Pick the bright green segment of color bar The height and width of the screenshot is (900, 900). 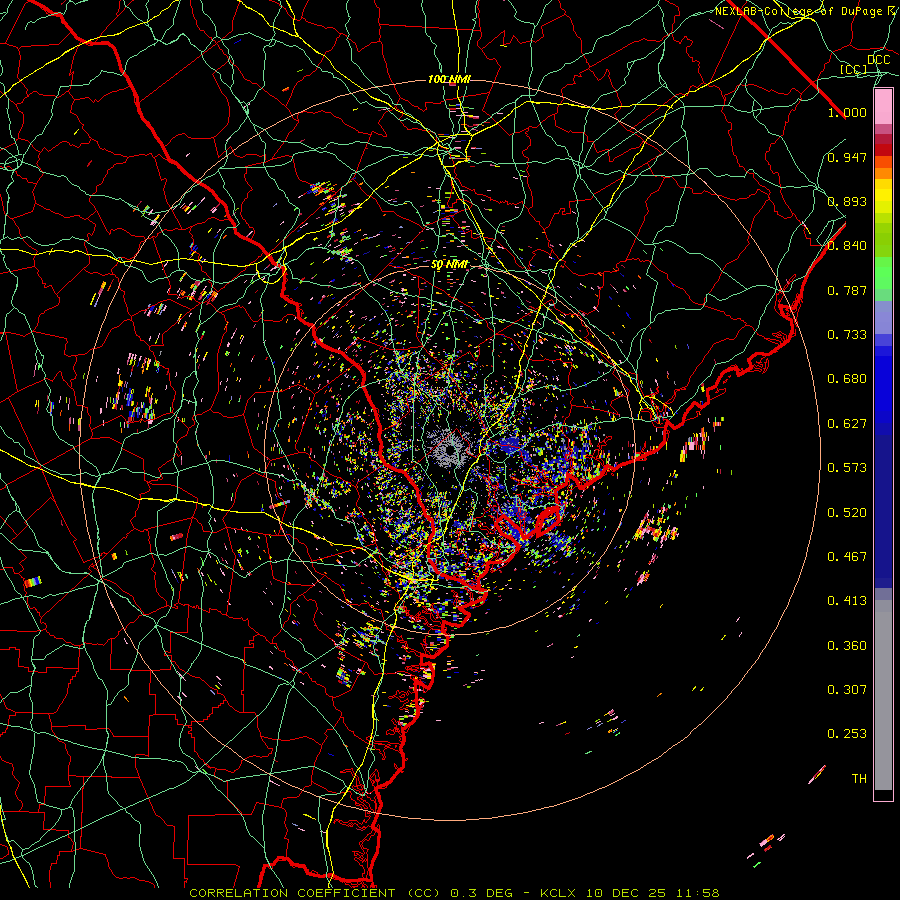click(x=883, y=273)
